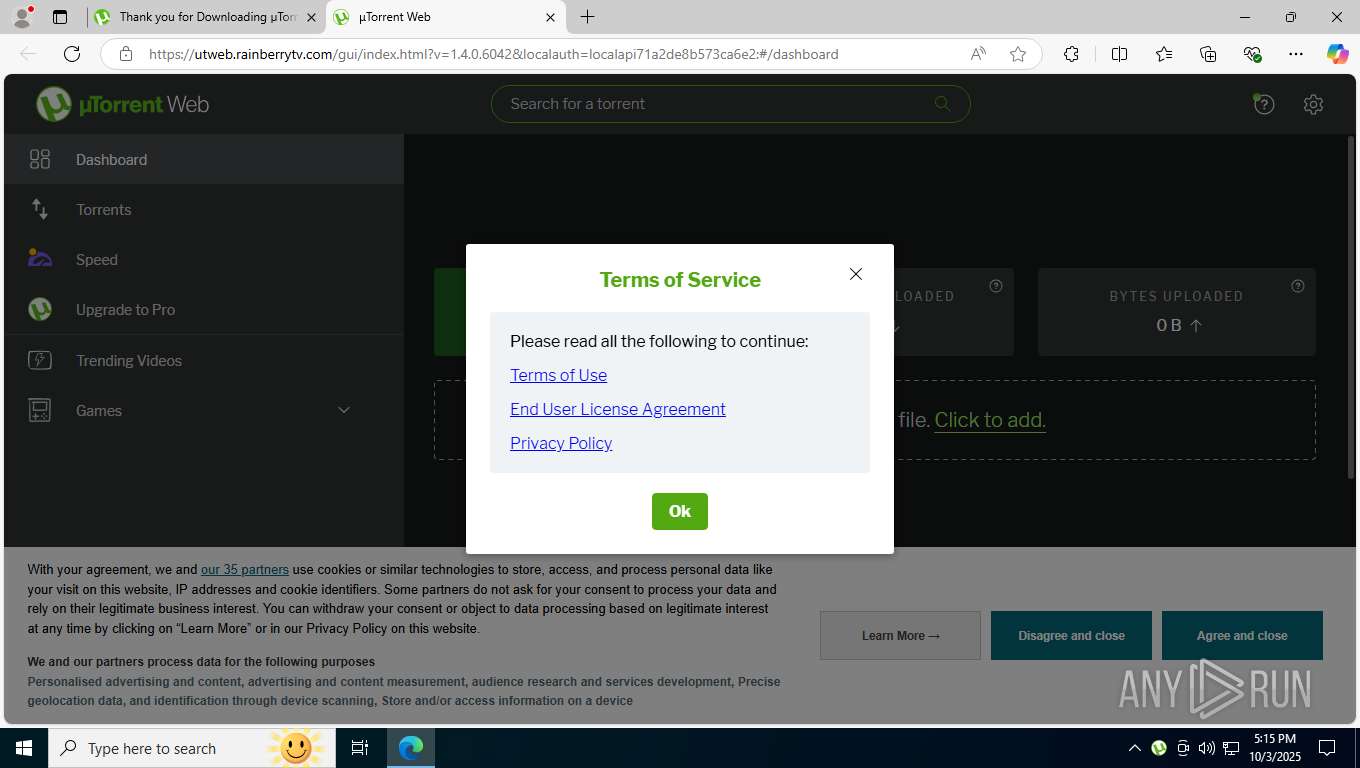The image size is (1360, 768).
Task: Open the Windows Start menu
Action: pos(23,748)
